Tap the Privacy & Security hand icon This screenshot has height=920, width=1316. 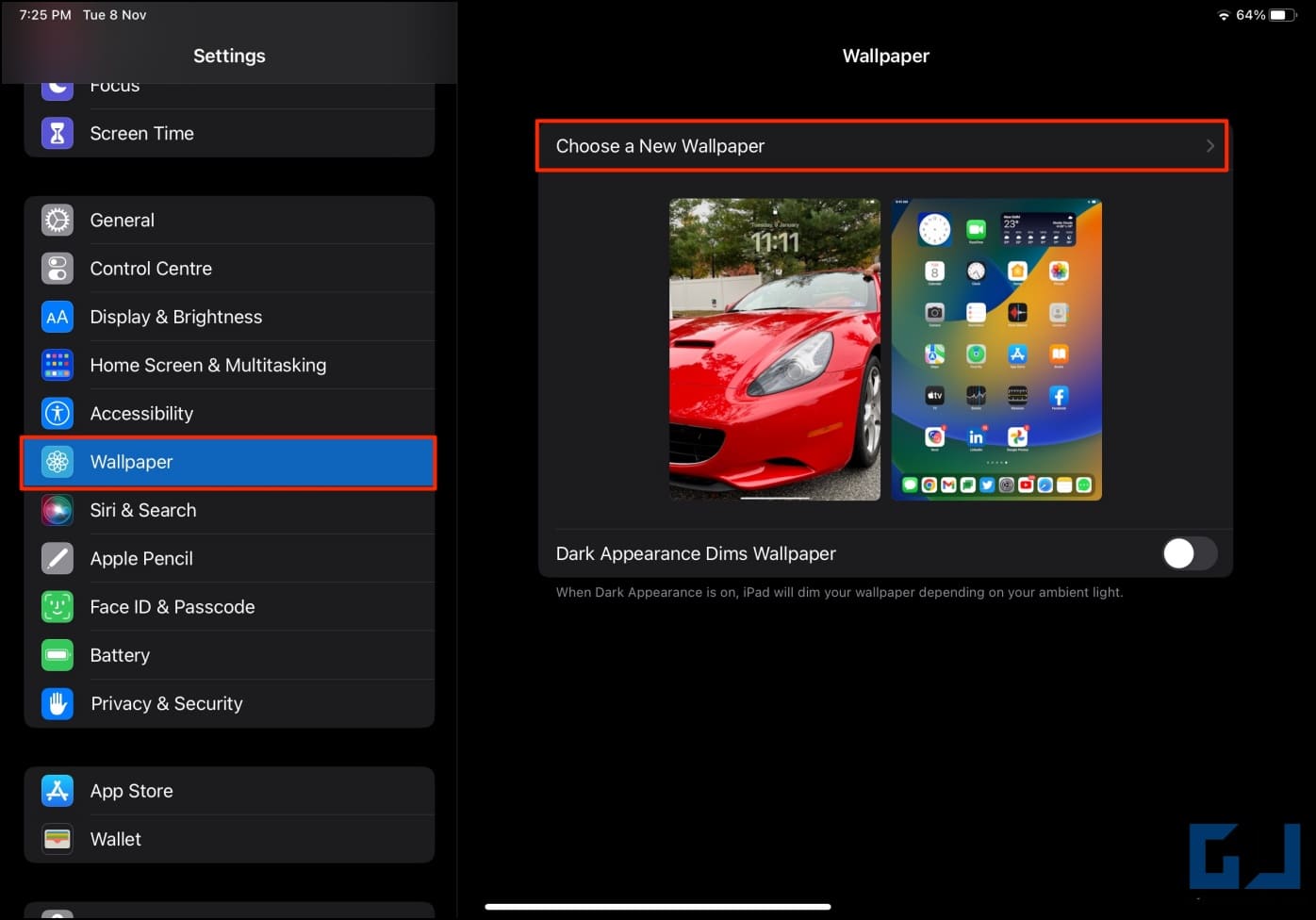click(58, 703)
